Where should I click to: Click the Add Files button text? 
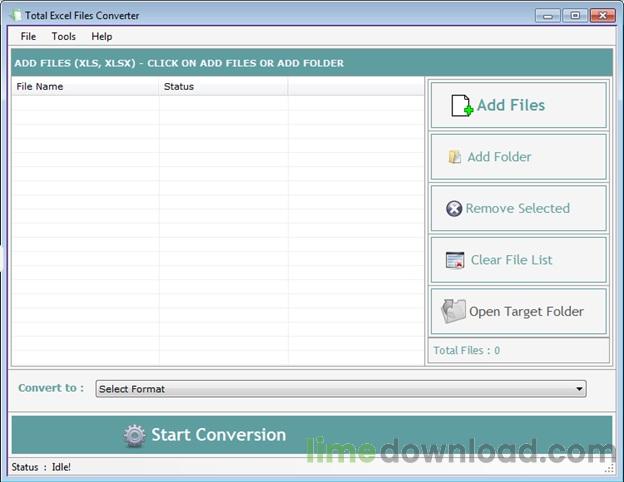click(x=511, y=105)
